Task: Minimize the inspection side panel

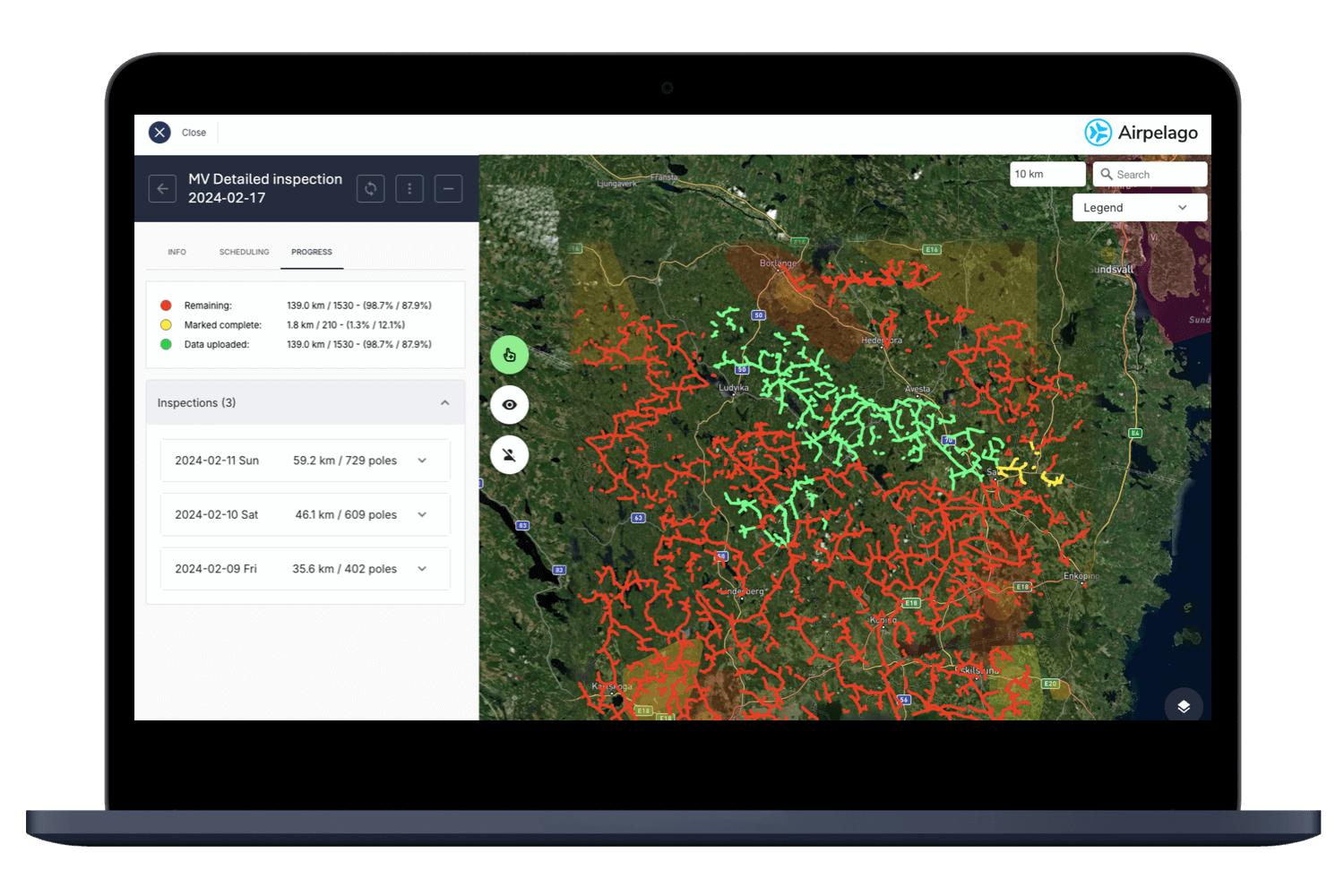Action: click(x=448, y=188)
